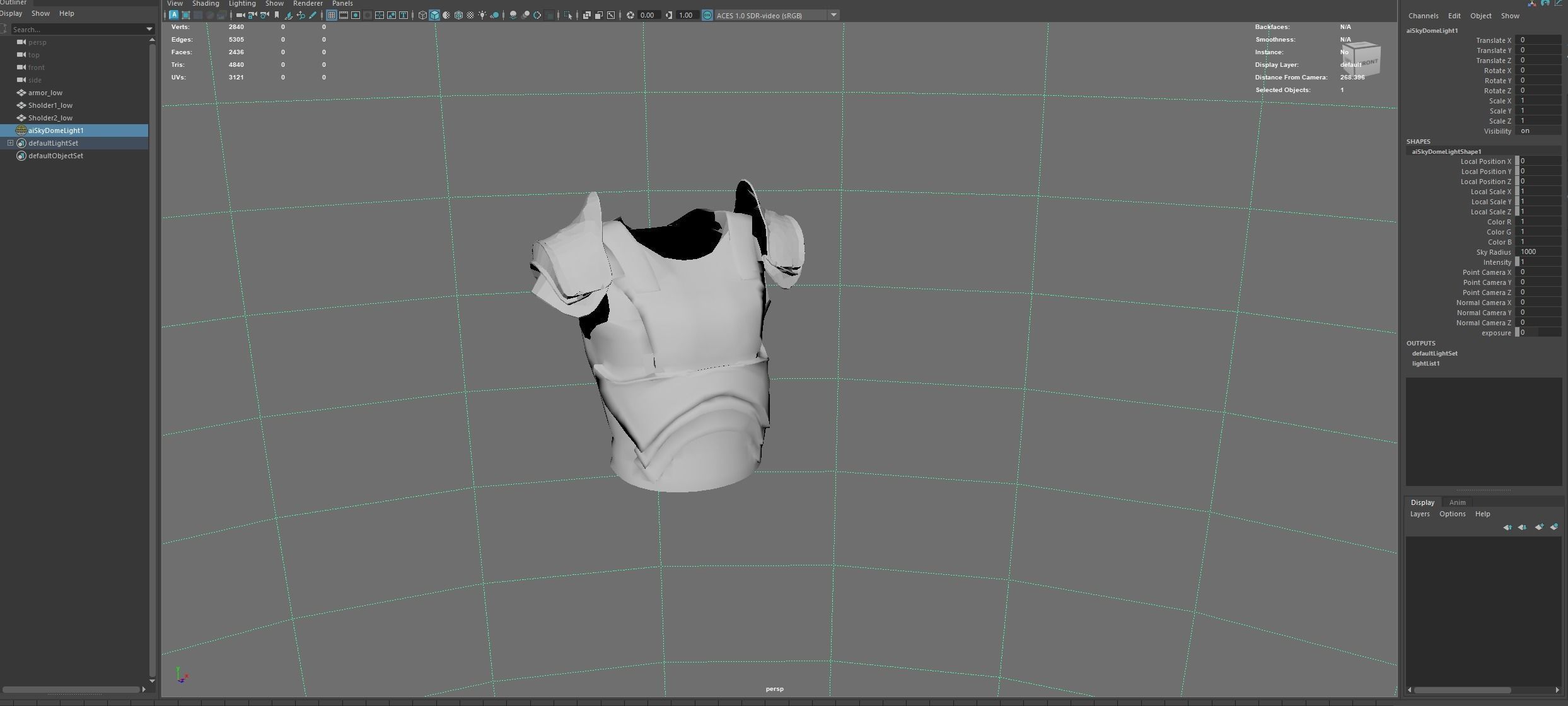
Task: Enable the resolution gate overlay
Action: [356, 15]
